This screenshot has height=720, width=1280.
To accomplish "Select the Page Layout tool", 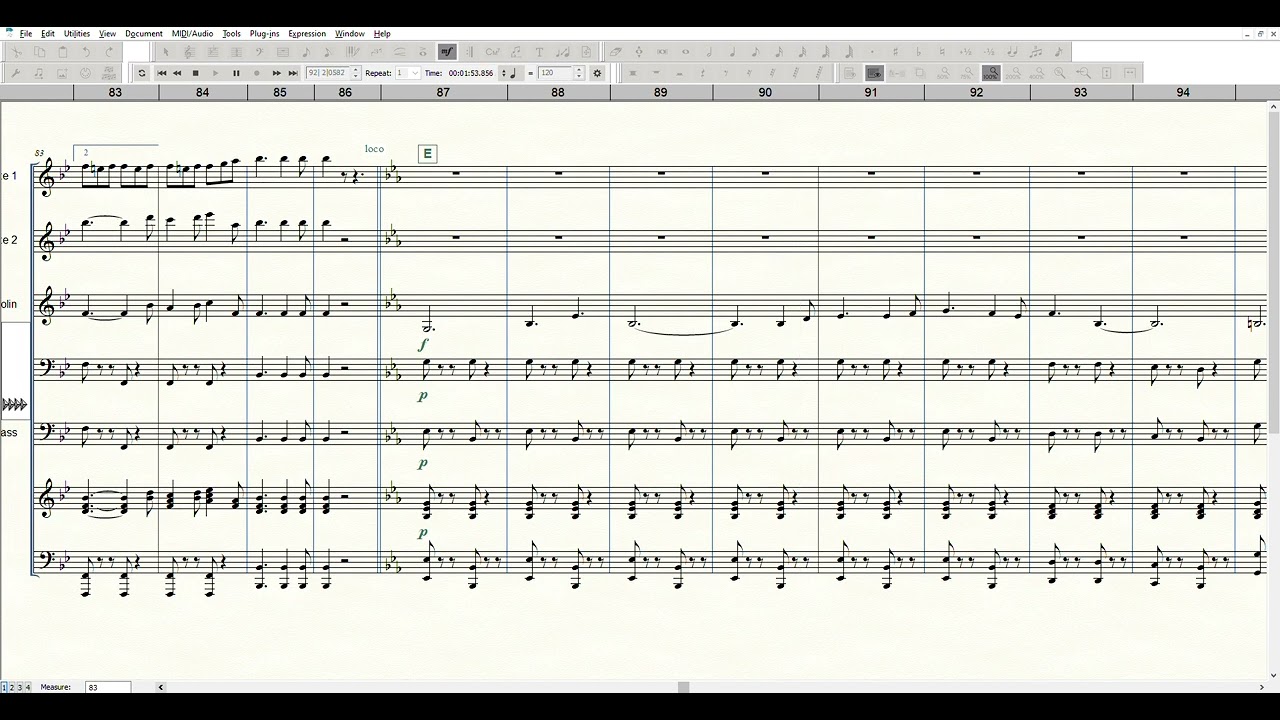I will (585, 52).
